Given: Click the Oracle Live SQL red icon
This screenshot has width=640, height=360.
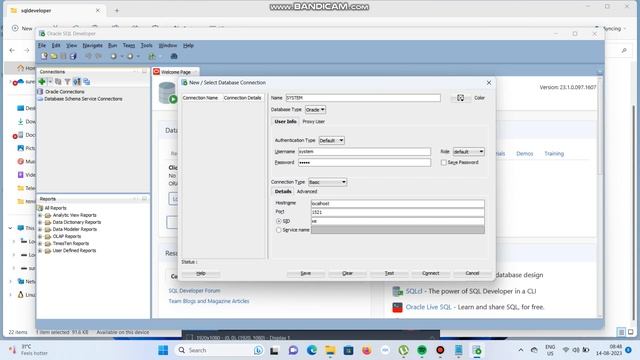Looking at the screenshot, I should pos(397,307).
